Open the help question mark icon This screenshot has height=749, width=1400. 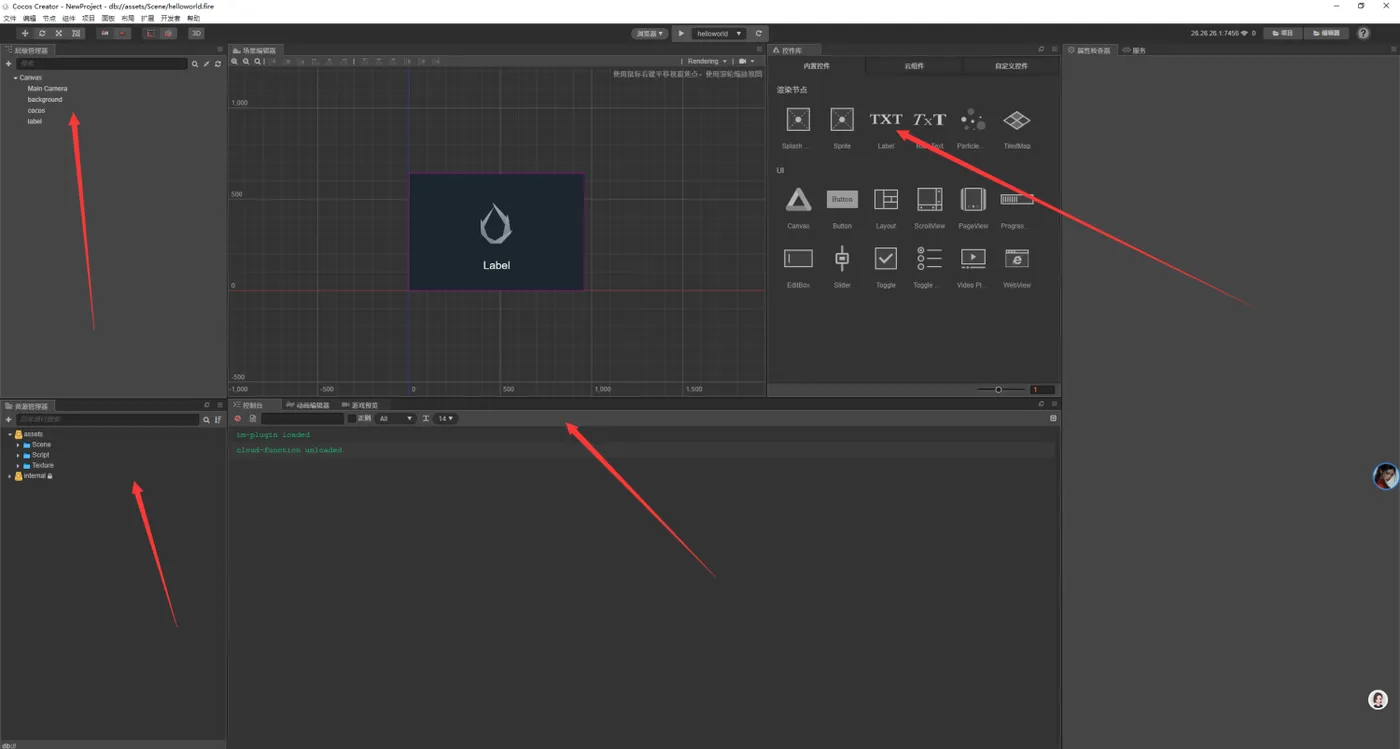click(1363, 33)
